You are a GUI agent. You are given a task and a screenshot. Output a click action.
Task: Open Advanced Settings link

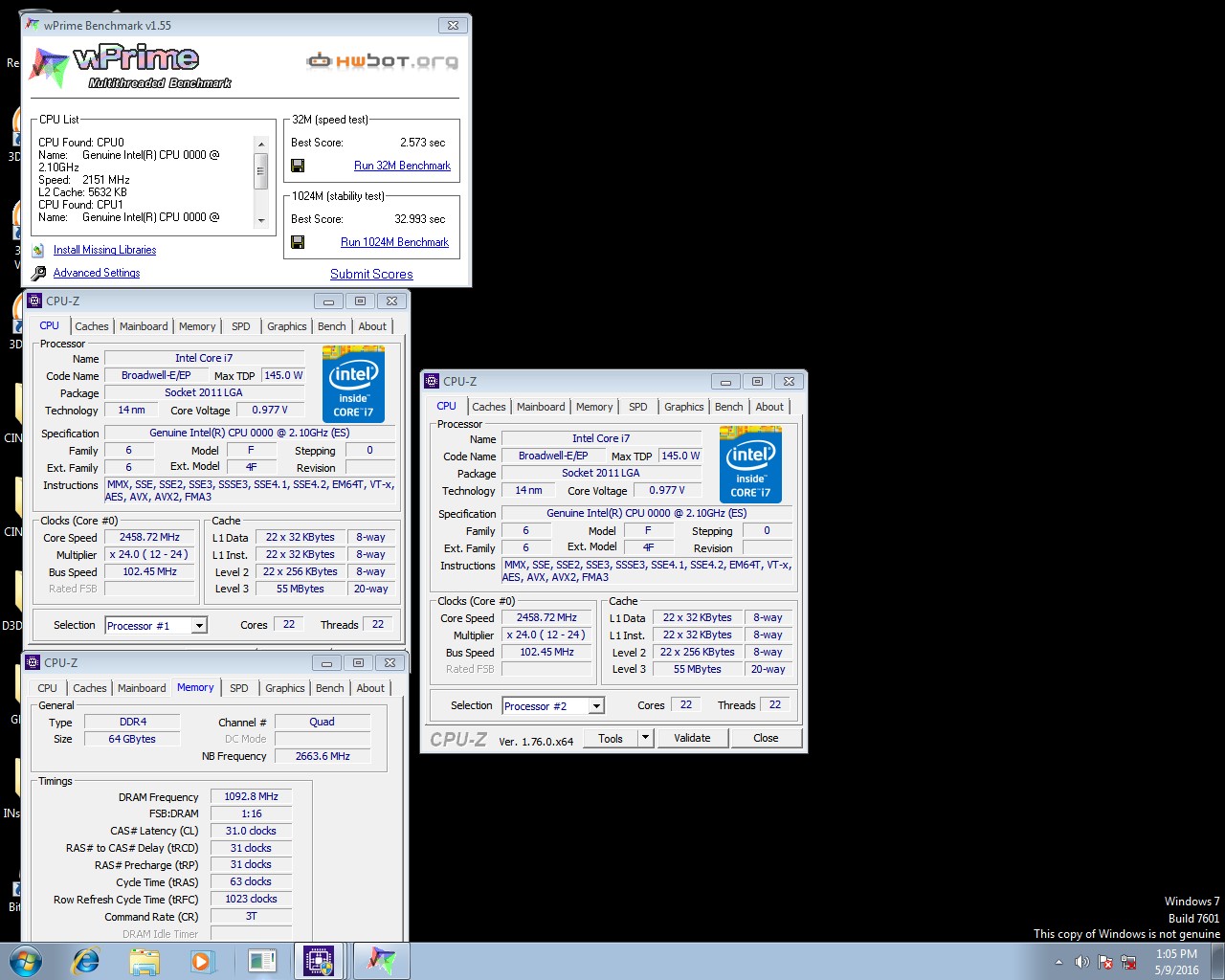click(x=97, y=273)
